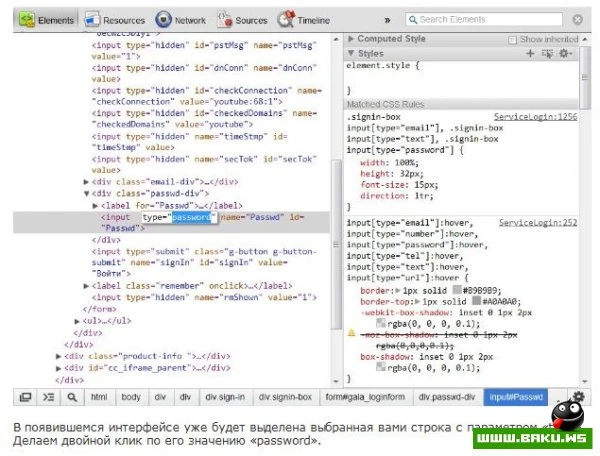Close the developer tools panel
This screenshot has width=600, height=456.
(x=577, y=20)
